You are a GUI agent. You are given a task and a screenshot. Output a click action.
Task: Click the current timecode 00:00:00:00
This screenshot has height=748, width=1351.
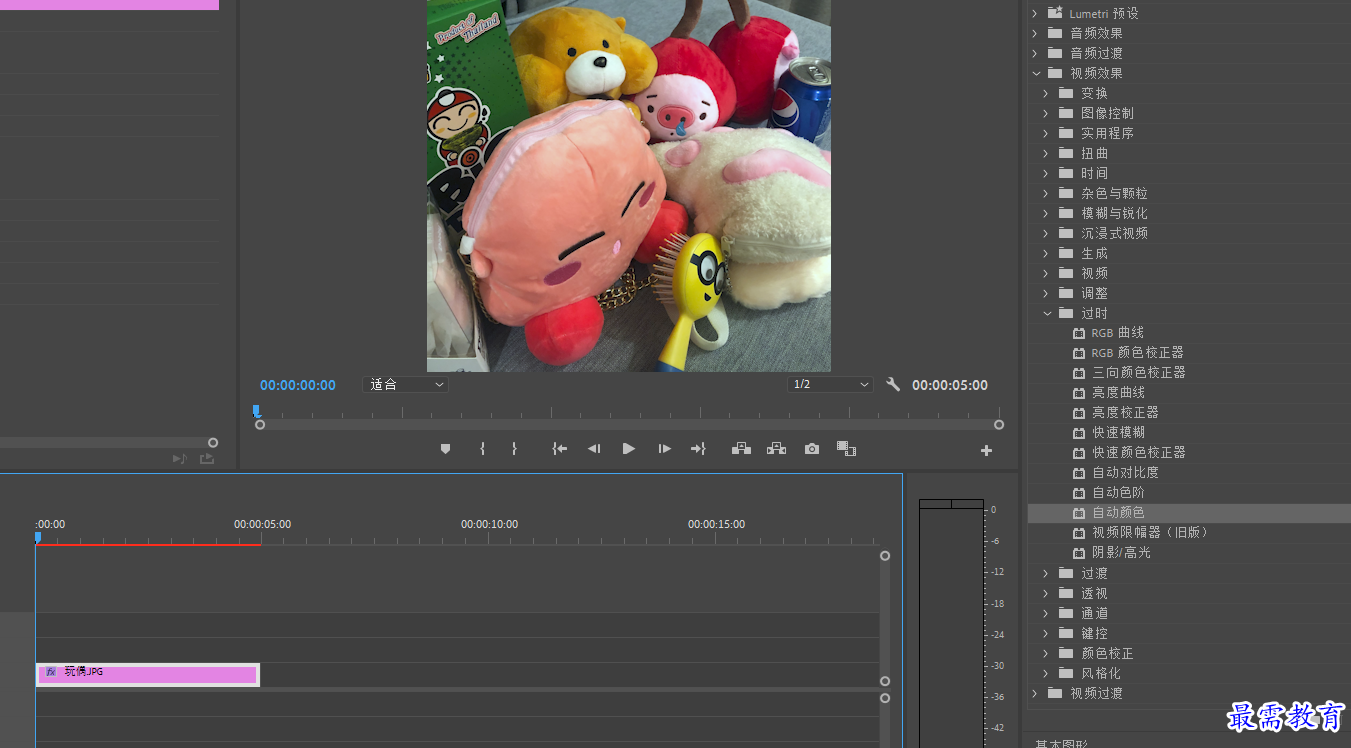pos(298,385)
